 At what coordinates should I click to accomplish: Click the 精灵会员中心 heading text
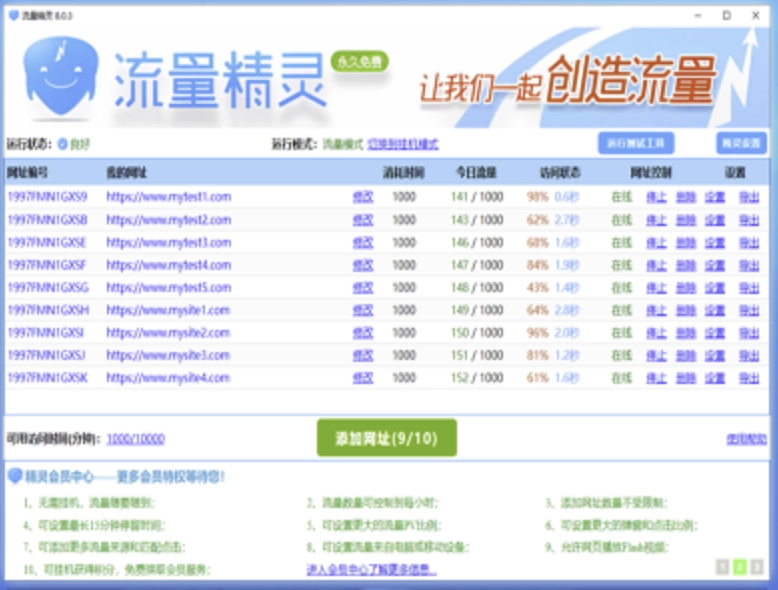59,477
